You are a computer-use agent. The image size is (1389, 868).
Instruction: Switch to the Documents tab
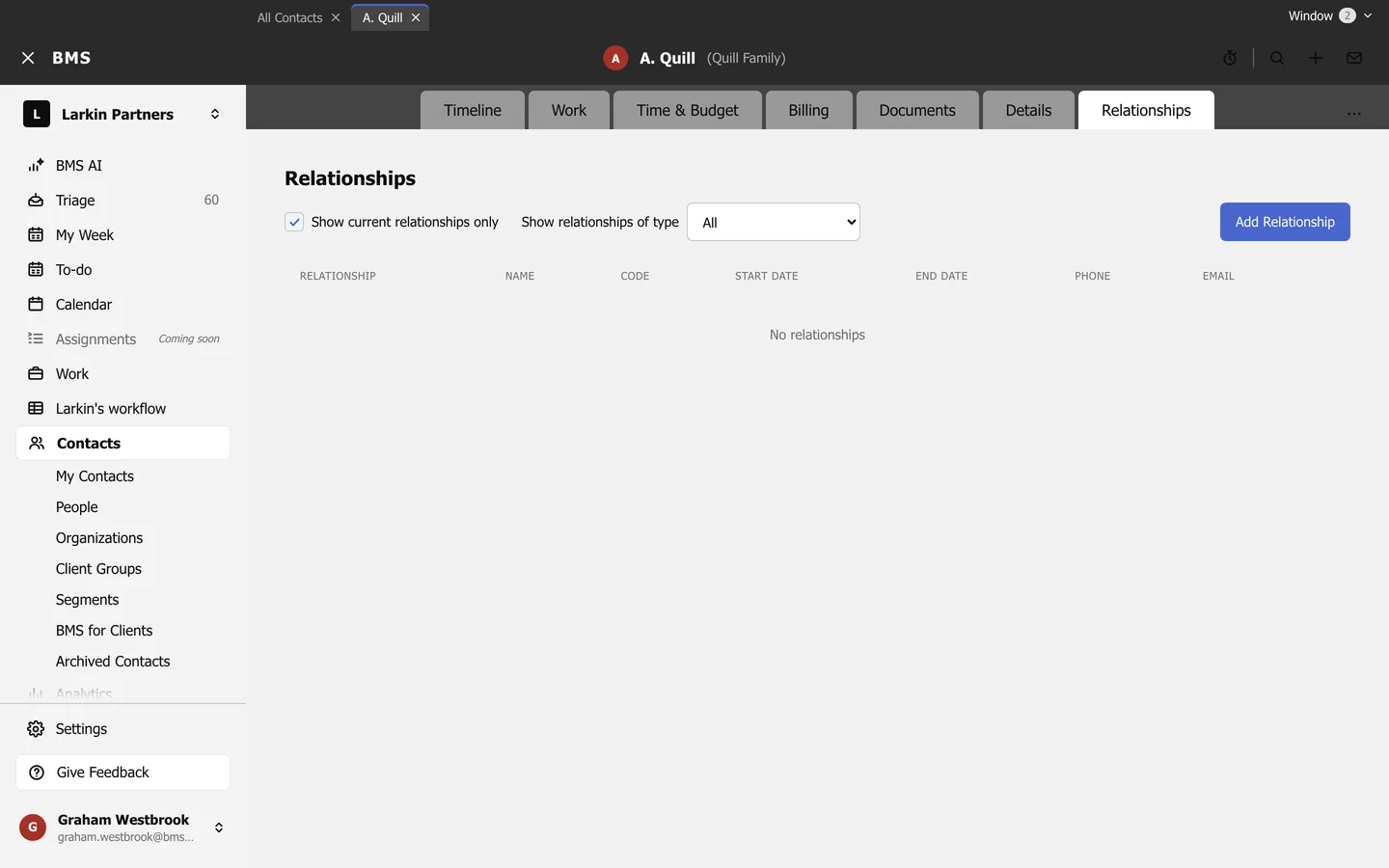point(917,110)
